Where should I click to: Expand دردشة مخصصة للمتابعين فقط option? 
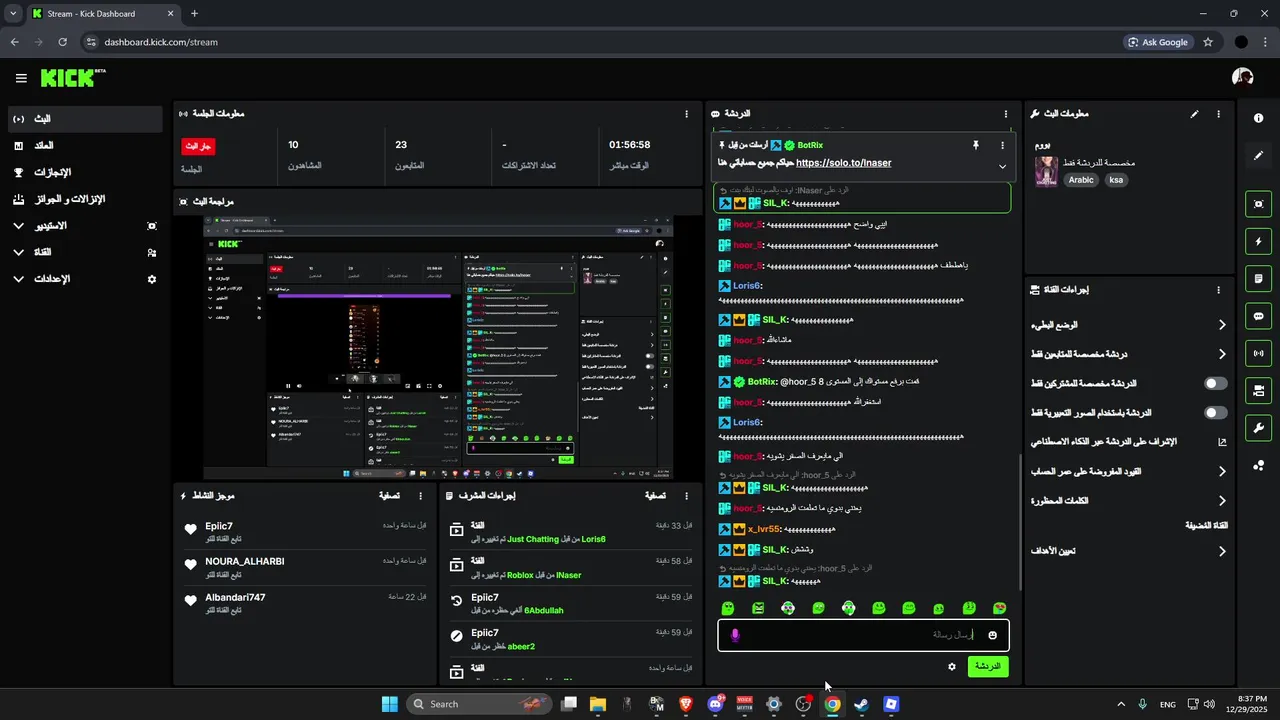click(x=1129, y=354)
